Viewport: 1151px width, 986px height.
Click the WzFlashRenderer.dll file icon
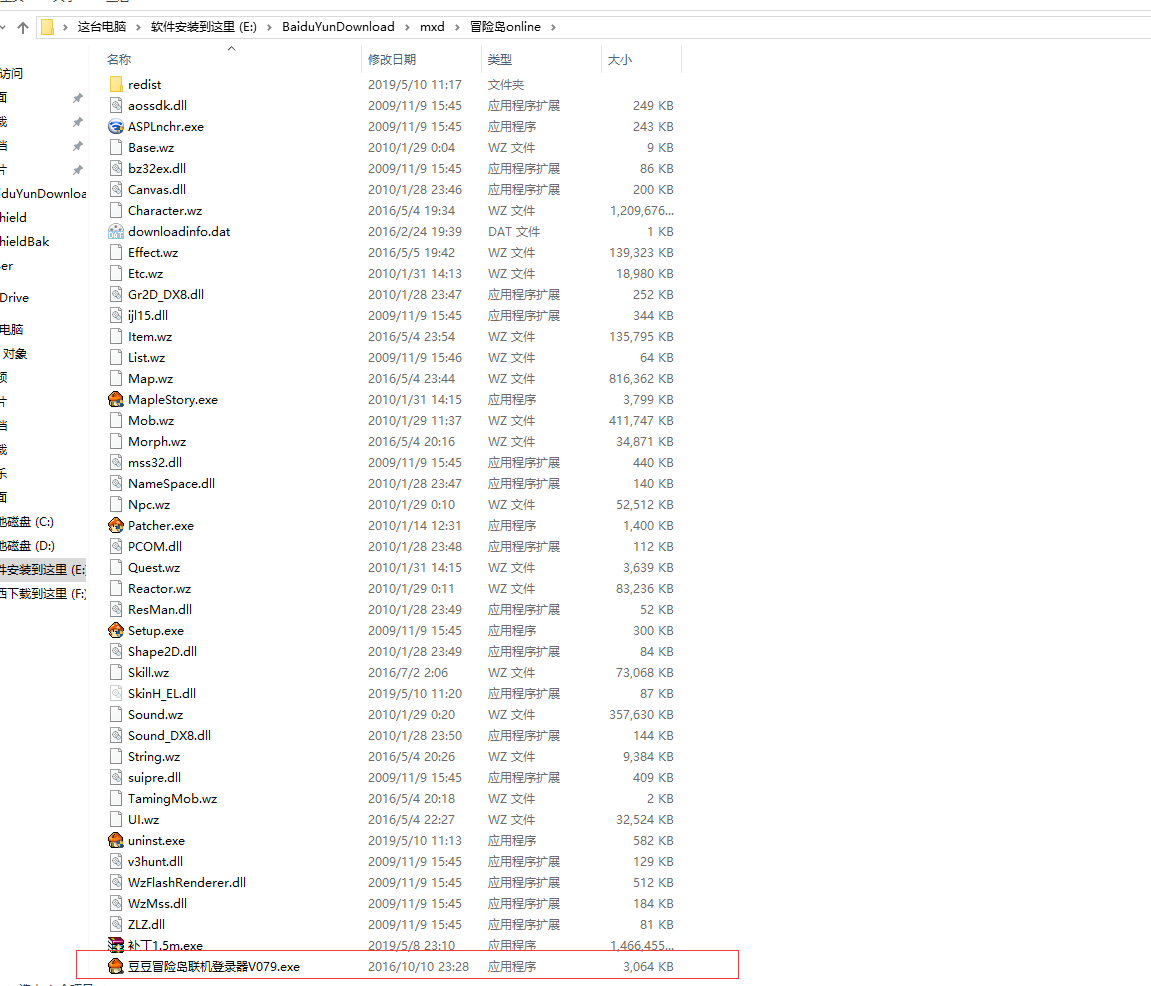tap(115, 882)
